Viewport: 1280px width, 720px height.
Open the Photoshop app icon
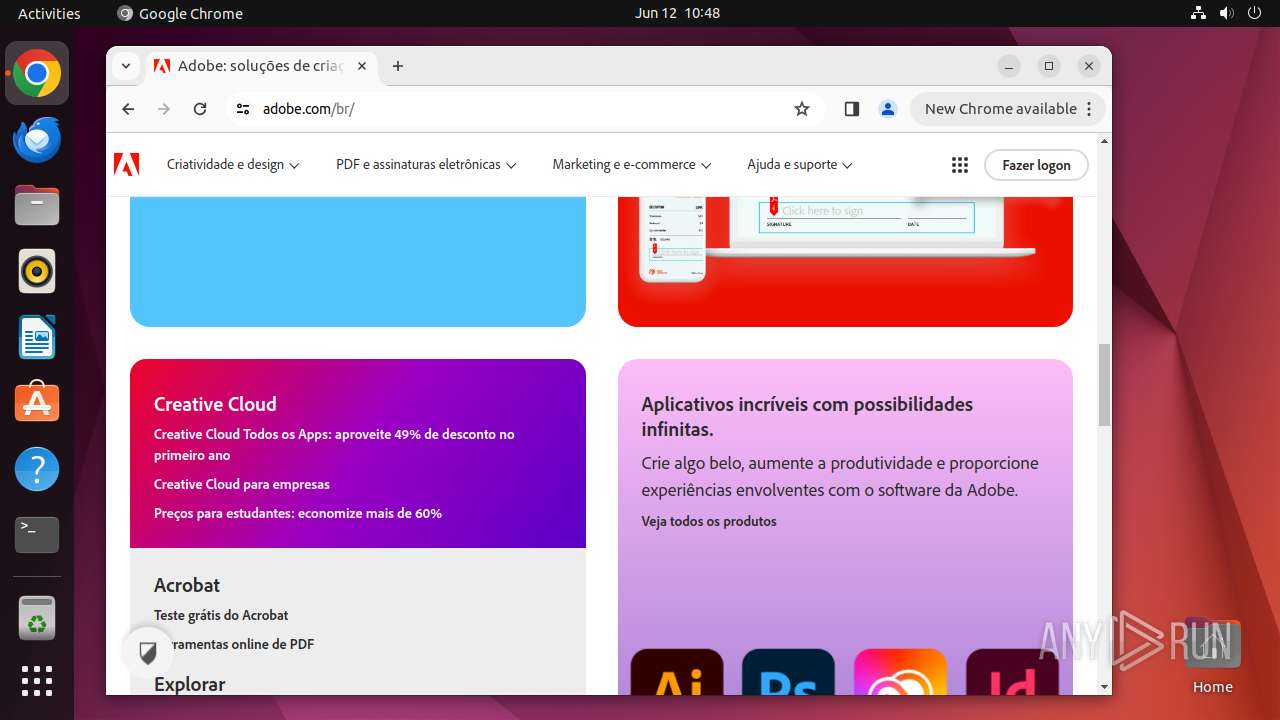788,672
